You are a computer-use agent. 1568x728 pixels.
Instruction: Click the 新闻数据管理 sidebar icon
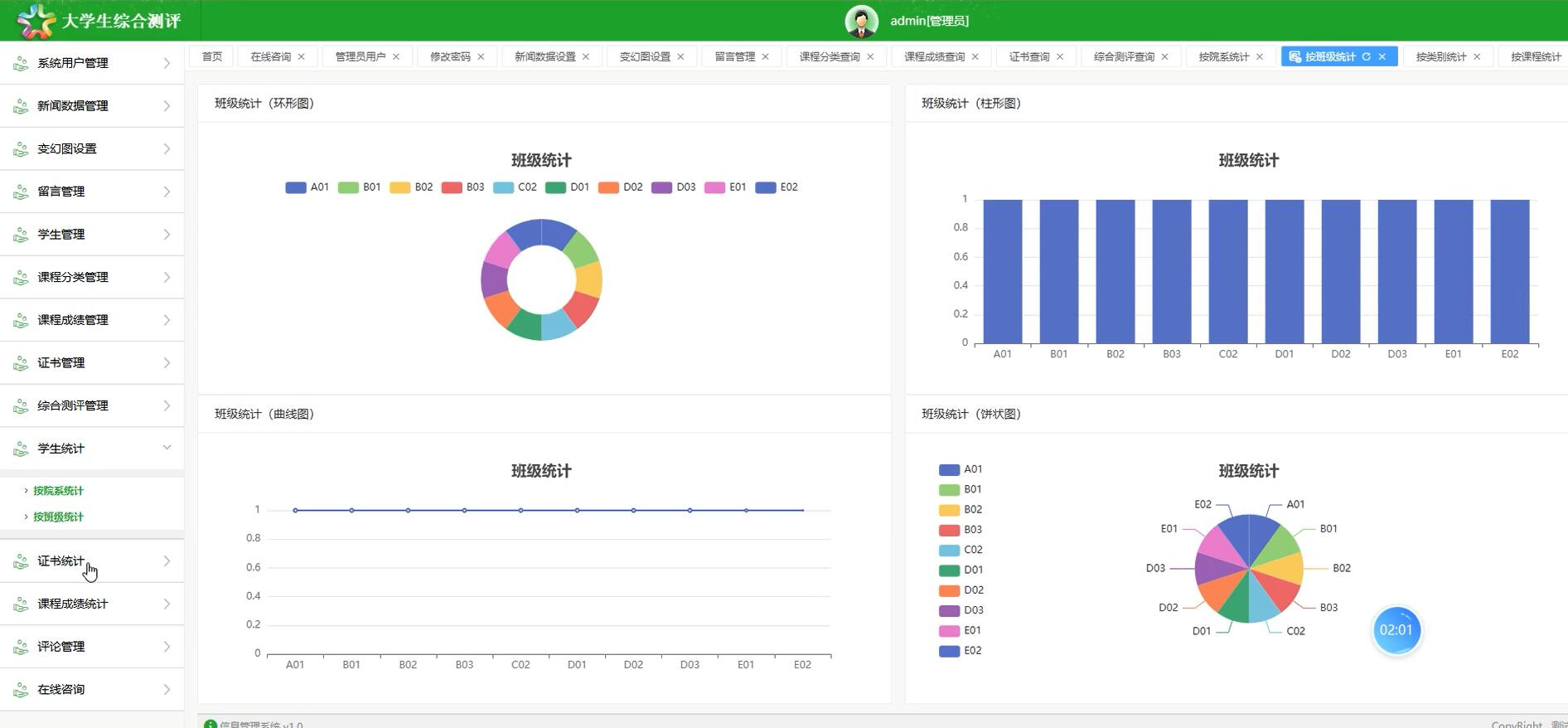(x=21, y=106)
